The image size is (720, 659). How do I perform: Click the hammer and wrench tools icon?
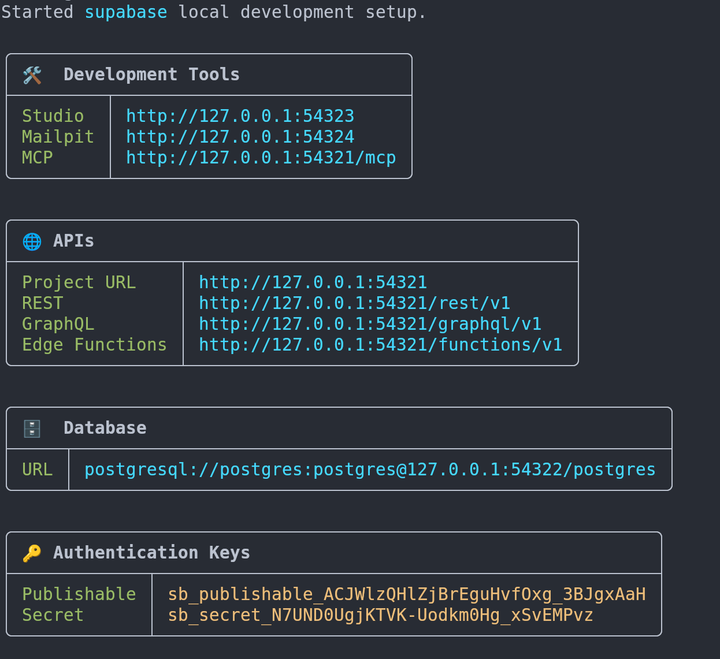point(32,75)
